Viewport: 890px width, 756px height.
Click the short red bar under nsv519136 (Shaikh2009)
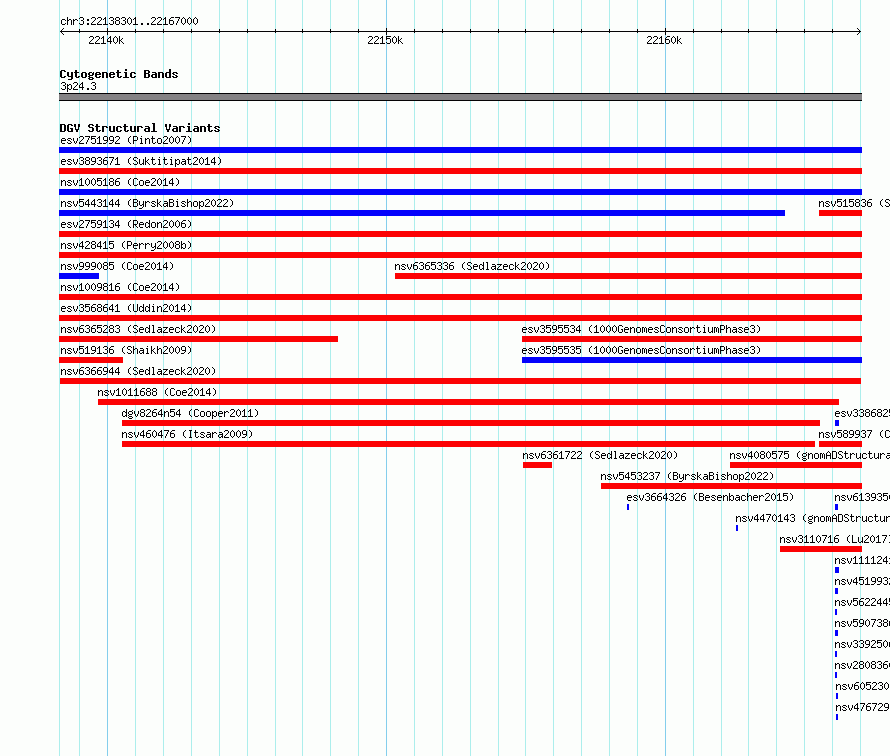click(91, 360)
